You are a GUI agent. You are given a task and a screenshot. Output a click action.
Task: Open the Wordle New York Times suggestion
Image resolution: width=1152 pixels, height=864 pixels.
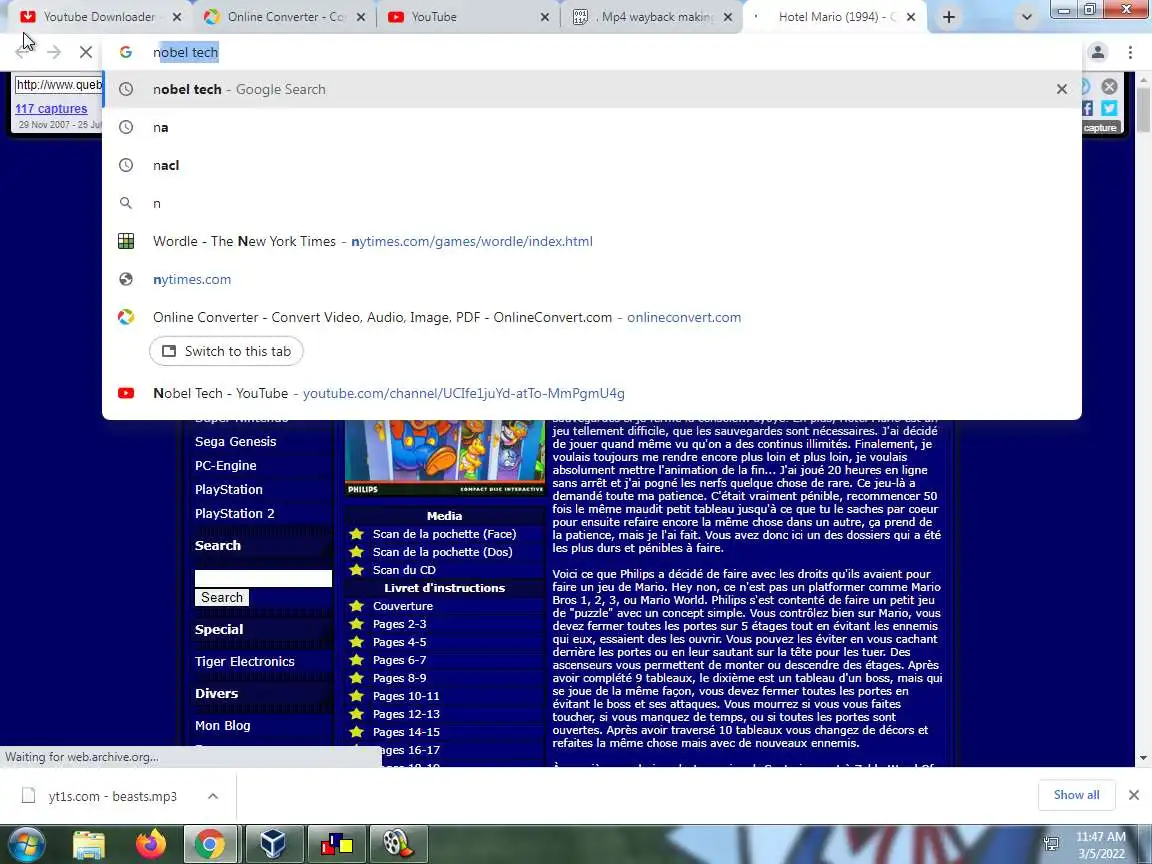coord(591,242)
